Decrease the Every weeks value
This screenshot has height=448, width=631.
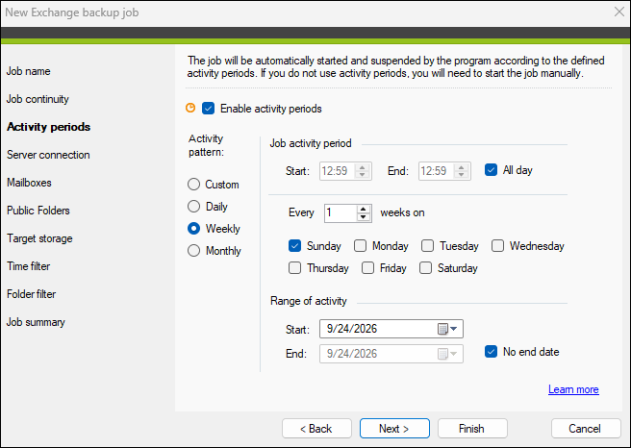tap(363, 217)
